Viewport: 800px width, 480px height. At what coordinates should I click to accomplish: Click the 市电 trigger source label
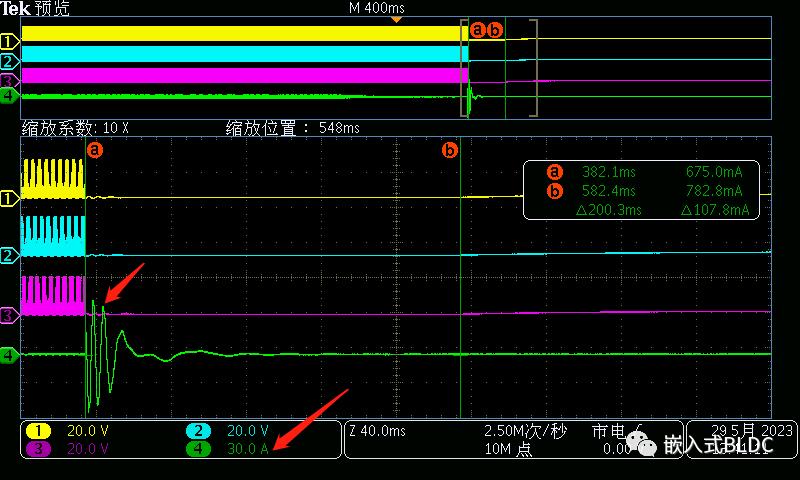(x=609, y=432)
